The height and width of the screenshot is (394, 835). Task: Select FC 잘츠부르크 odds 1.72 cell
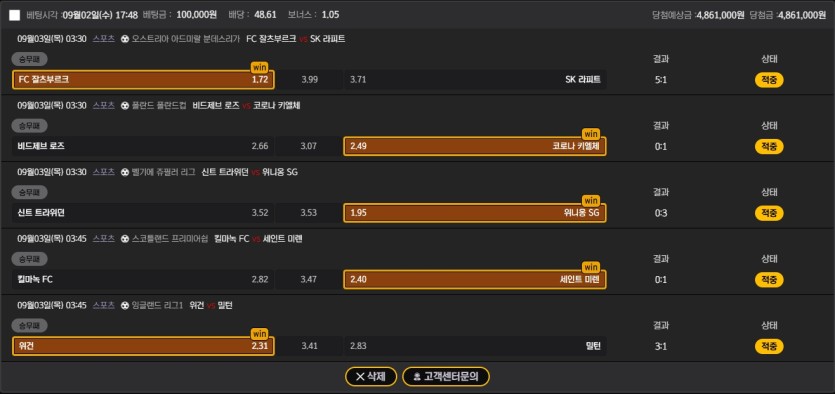[143, 80]
